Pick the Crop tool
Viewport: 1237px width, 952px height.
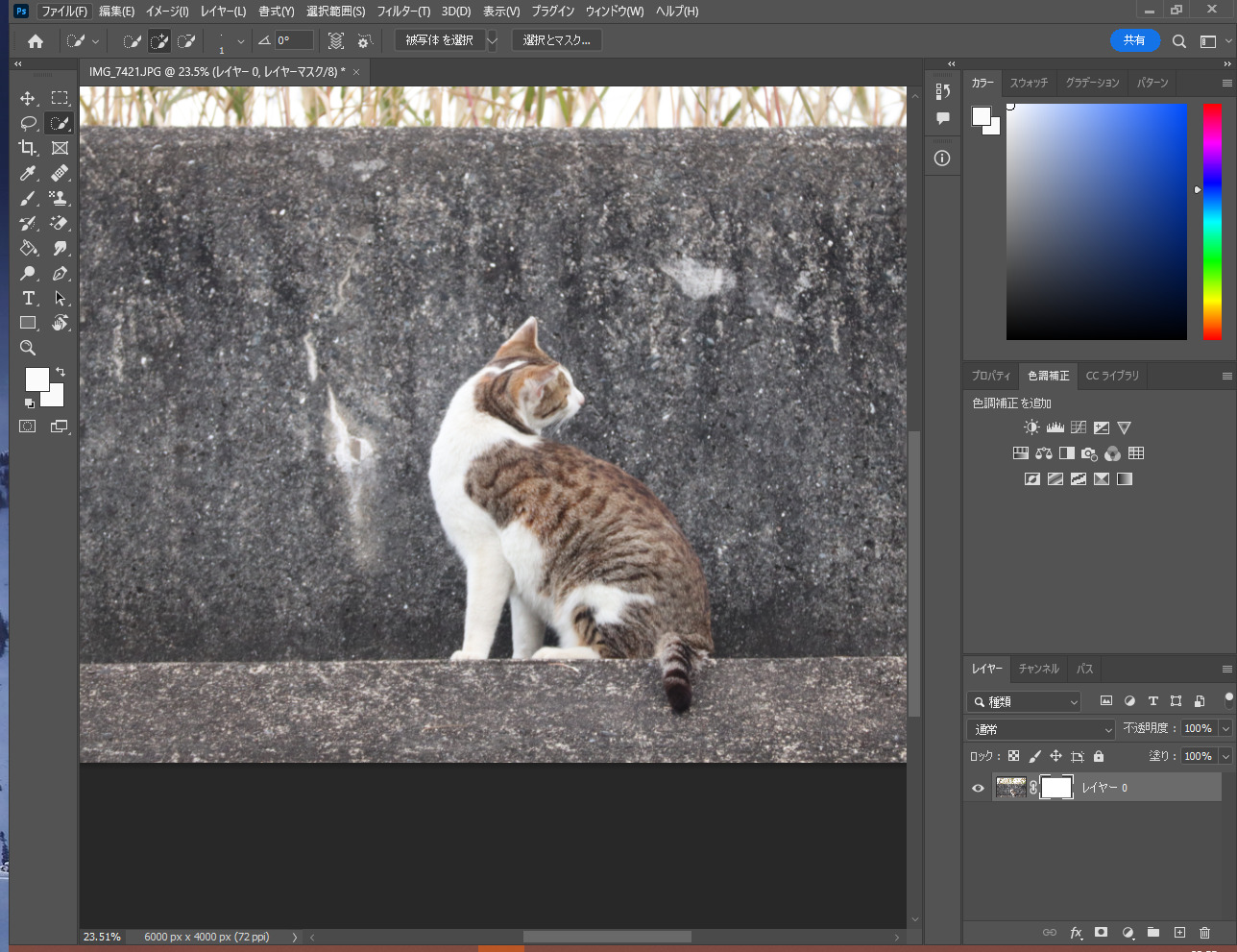pos(28,148)
